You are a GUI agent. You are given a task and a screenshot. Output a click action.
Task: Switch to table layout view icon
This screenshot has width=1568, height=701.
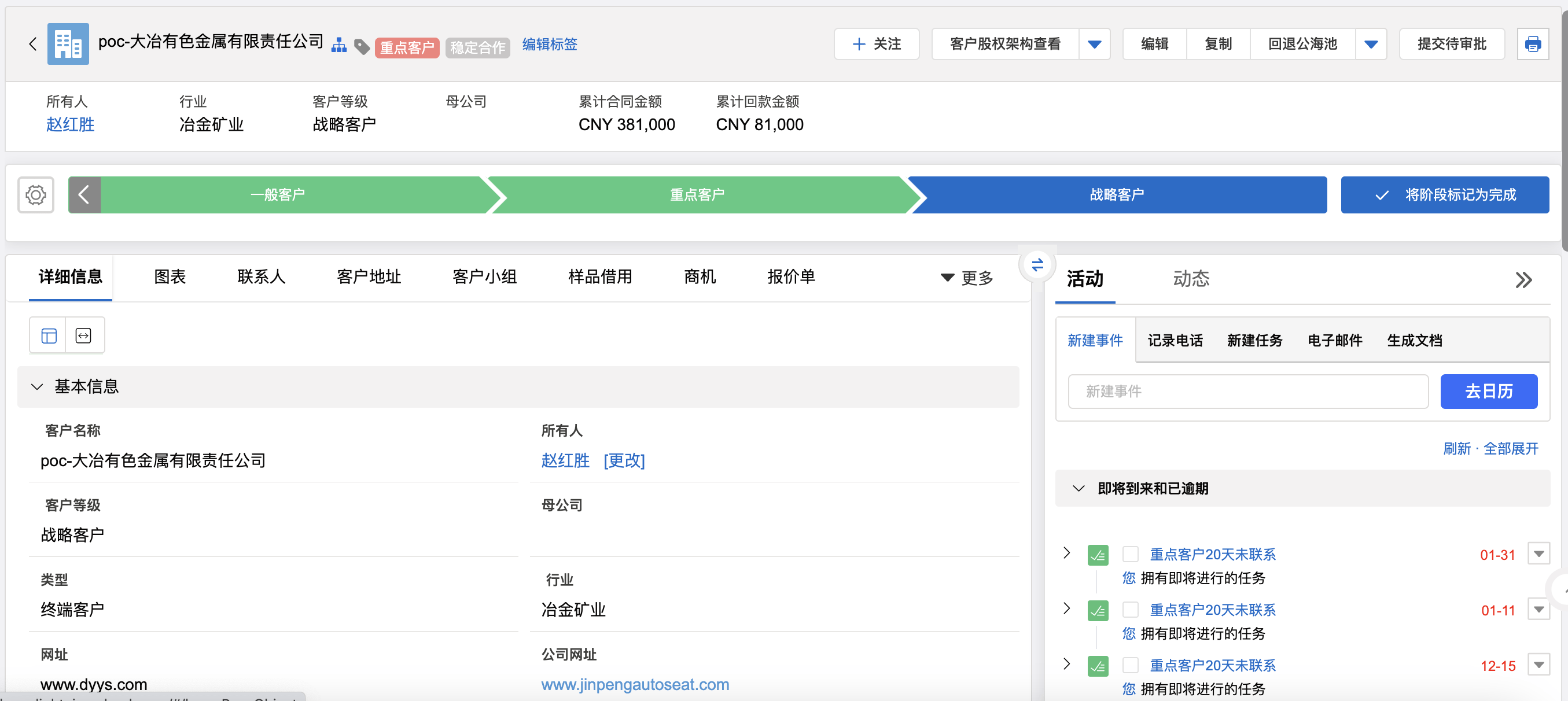tap(49, 335)
